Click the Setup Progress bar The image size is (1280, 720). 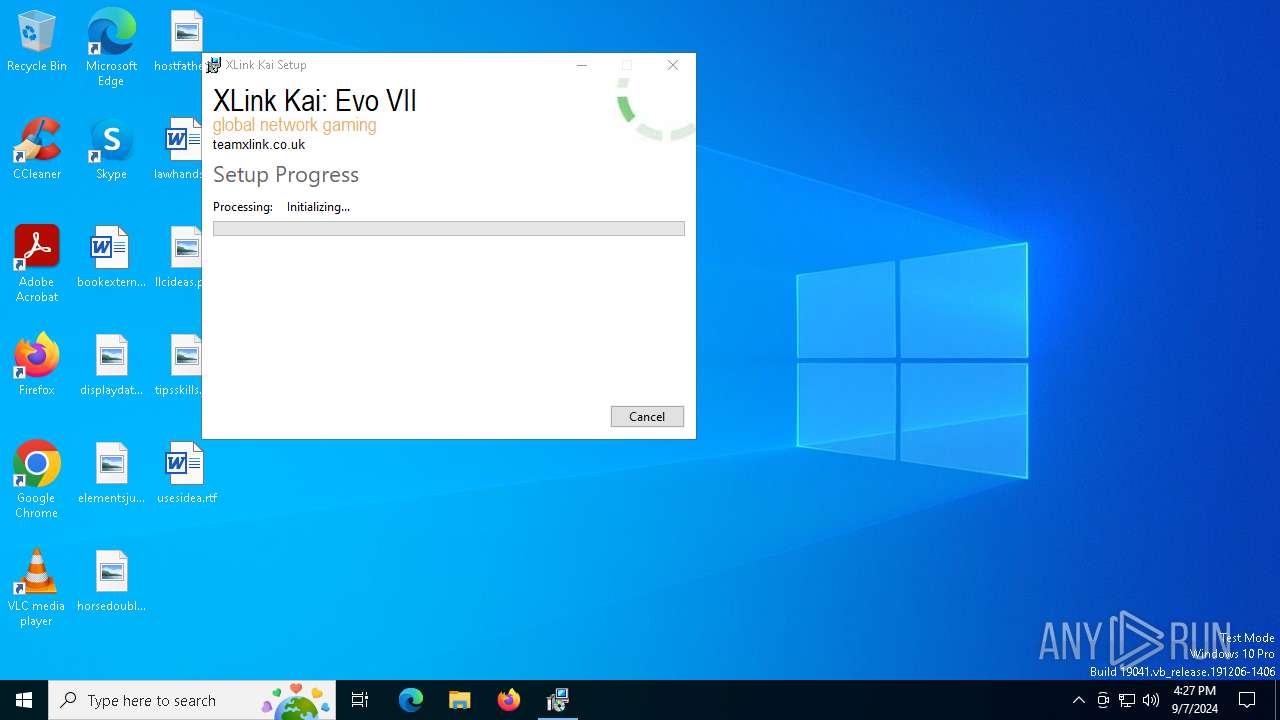[x=448, y=228]
